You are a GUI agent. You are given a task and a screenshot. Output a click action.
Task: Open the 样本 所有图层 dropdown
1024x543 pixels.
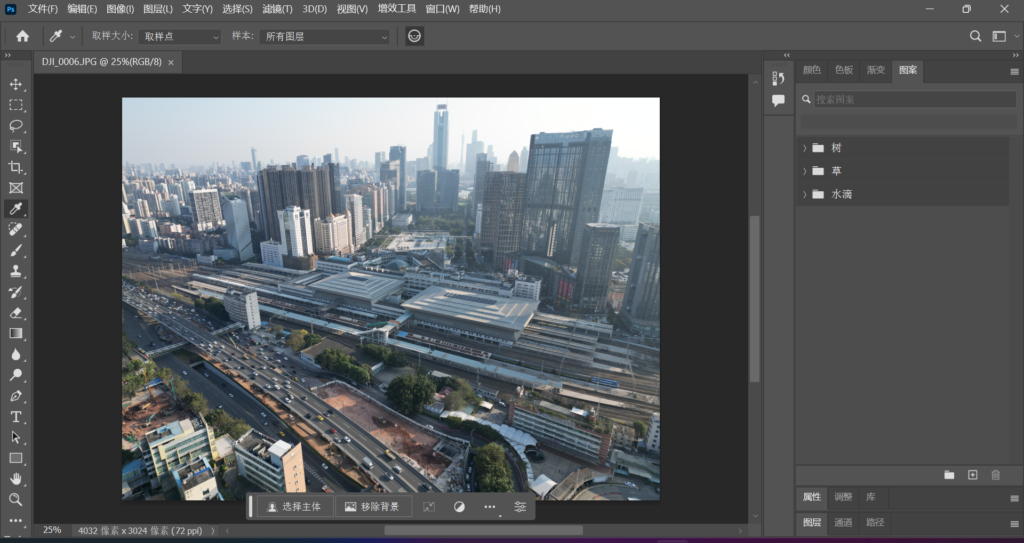point(324,36)
